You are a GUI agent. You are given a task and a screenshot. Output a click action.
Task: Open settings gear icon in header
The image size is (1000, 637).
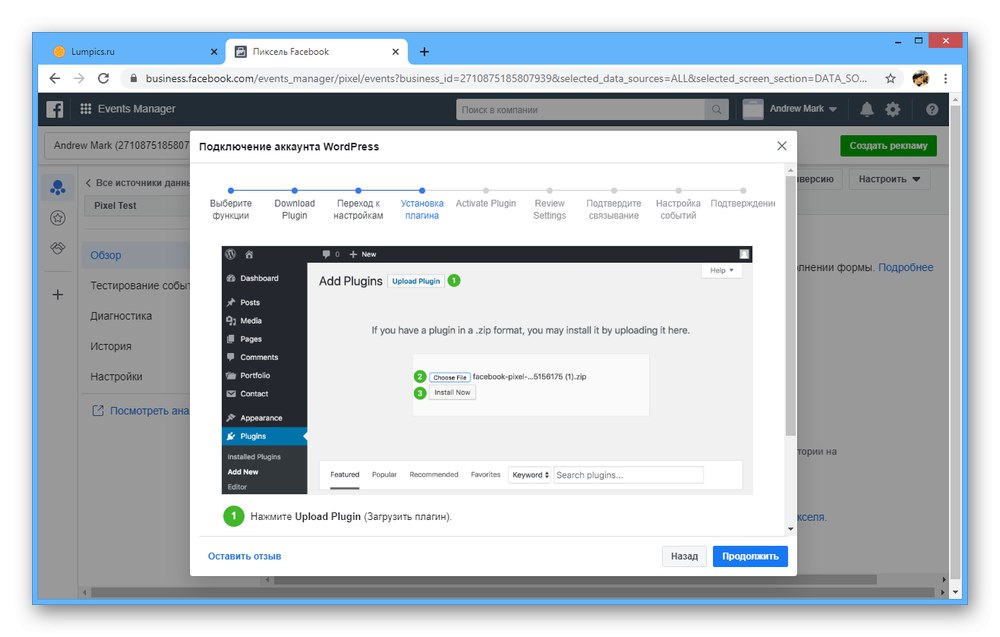[893, 109]
